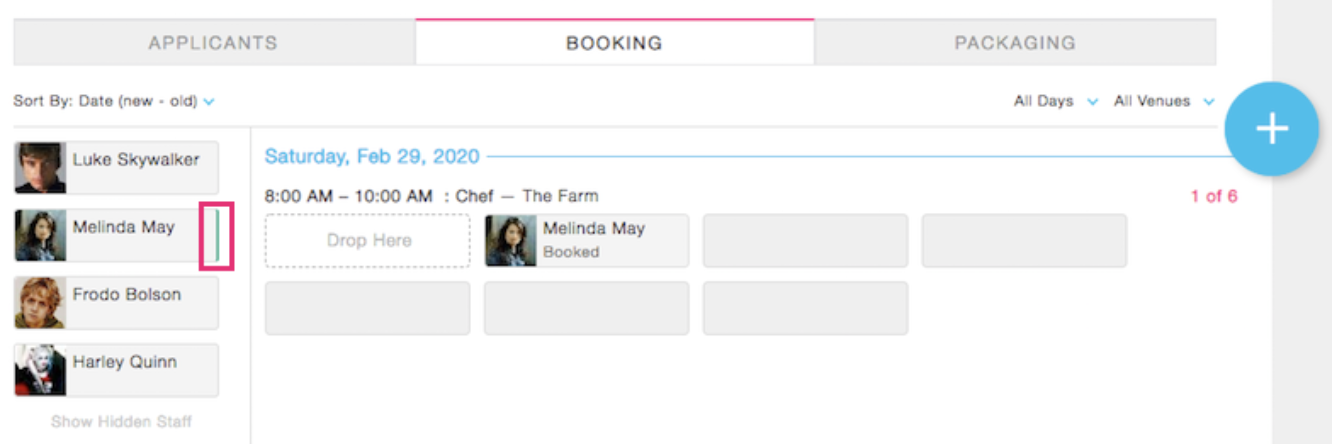Image resolution: width=1334 pixels, height=446 pixels.
Task: Click booked Melinda May's avatar in shift
Action: [x=511, y=241]
